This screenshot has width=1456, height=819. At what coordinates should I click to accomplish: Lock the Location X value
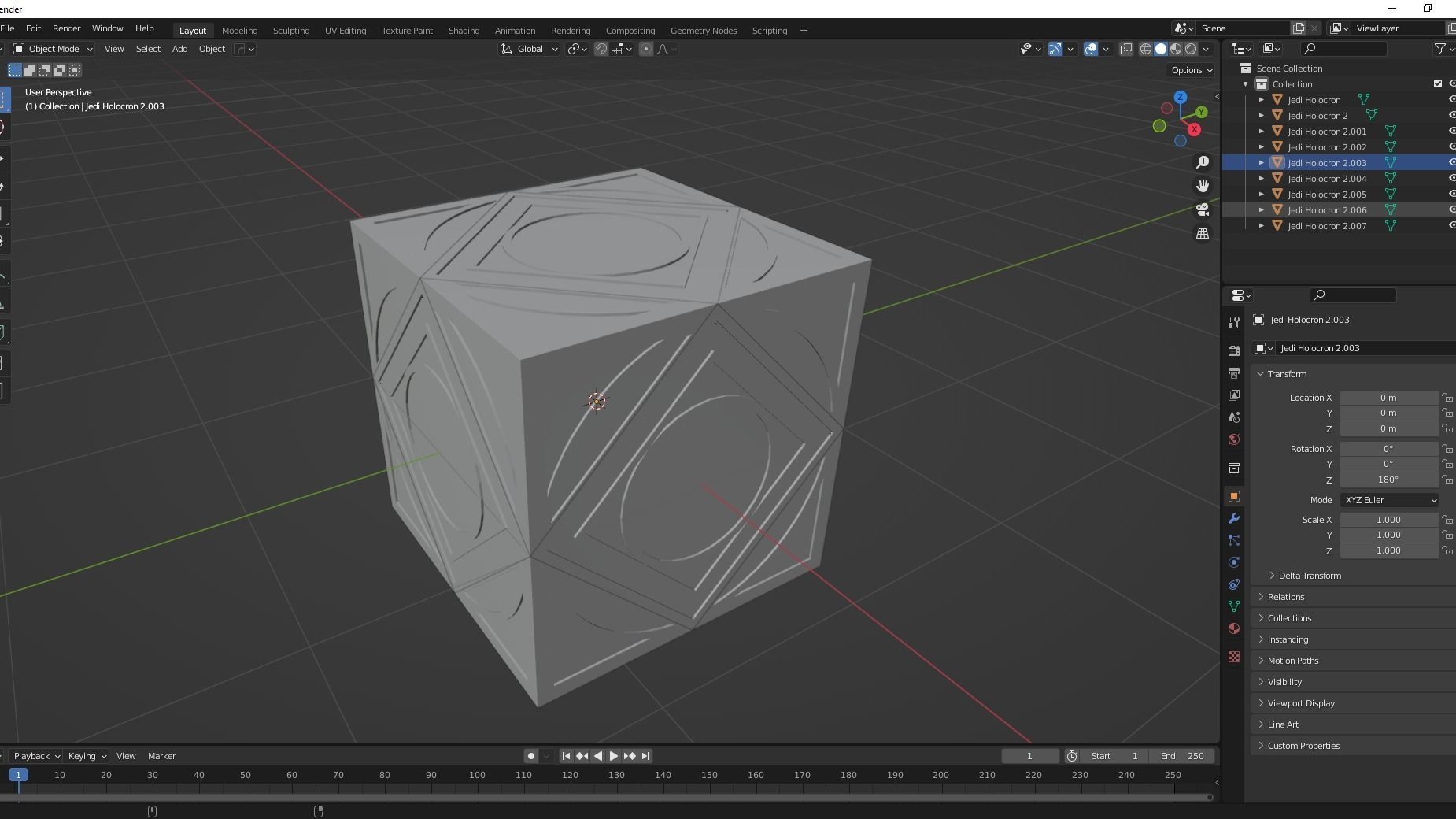coord(1447,398)
